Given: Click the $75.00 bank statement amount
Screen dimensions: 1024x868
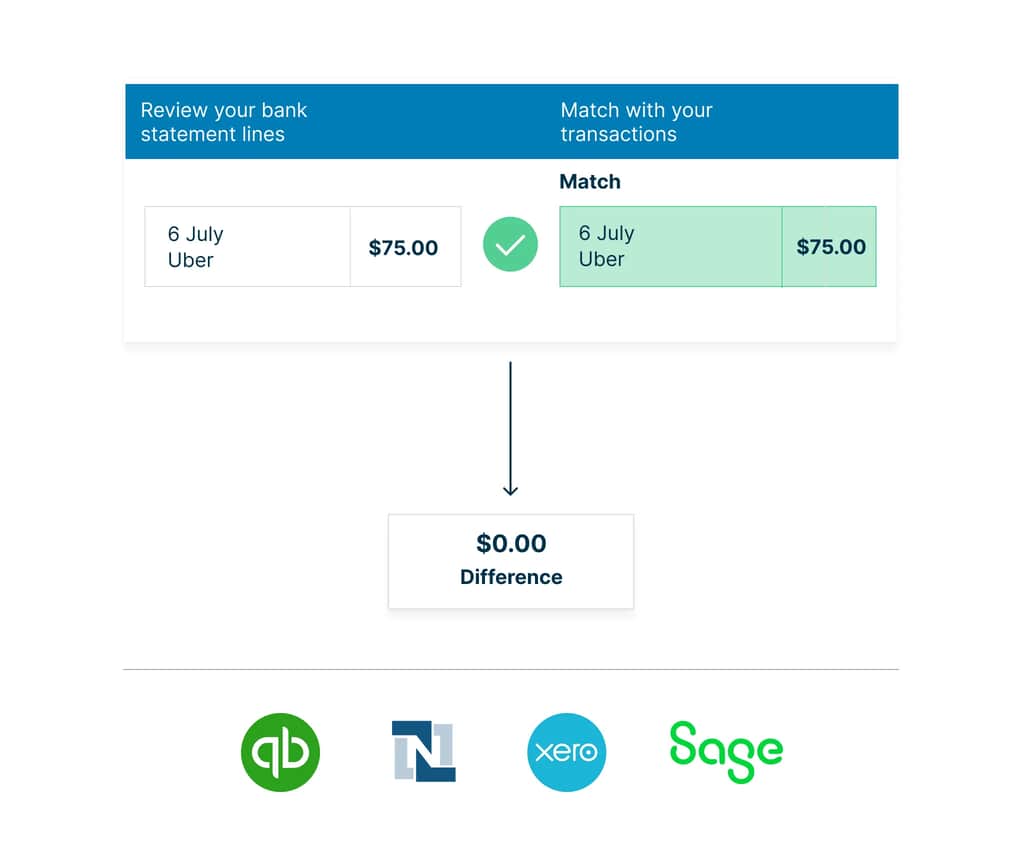Looking at the screenshot, I should [x=403, y=248].
